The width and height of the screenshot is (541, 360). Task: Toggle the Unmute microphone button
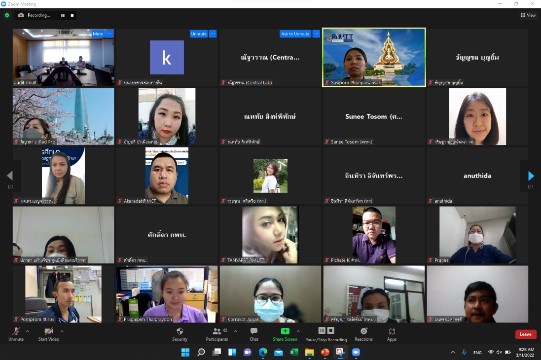[16, 331]
